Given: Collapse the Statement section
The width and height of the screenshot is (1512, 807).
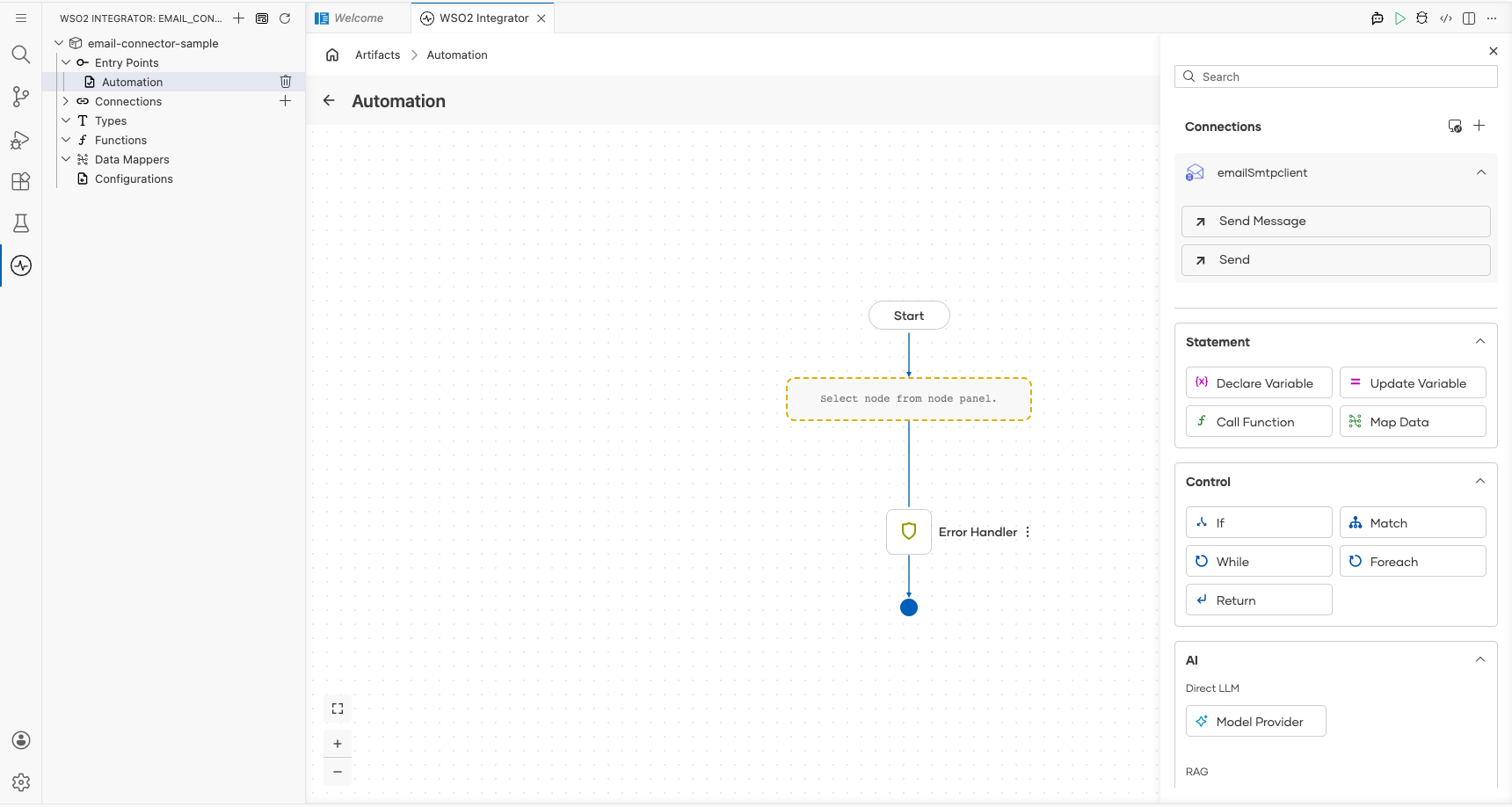Looking at the screenshot, I should [1480, 341].
